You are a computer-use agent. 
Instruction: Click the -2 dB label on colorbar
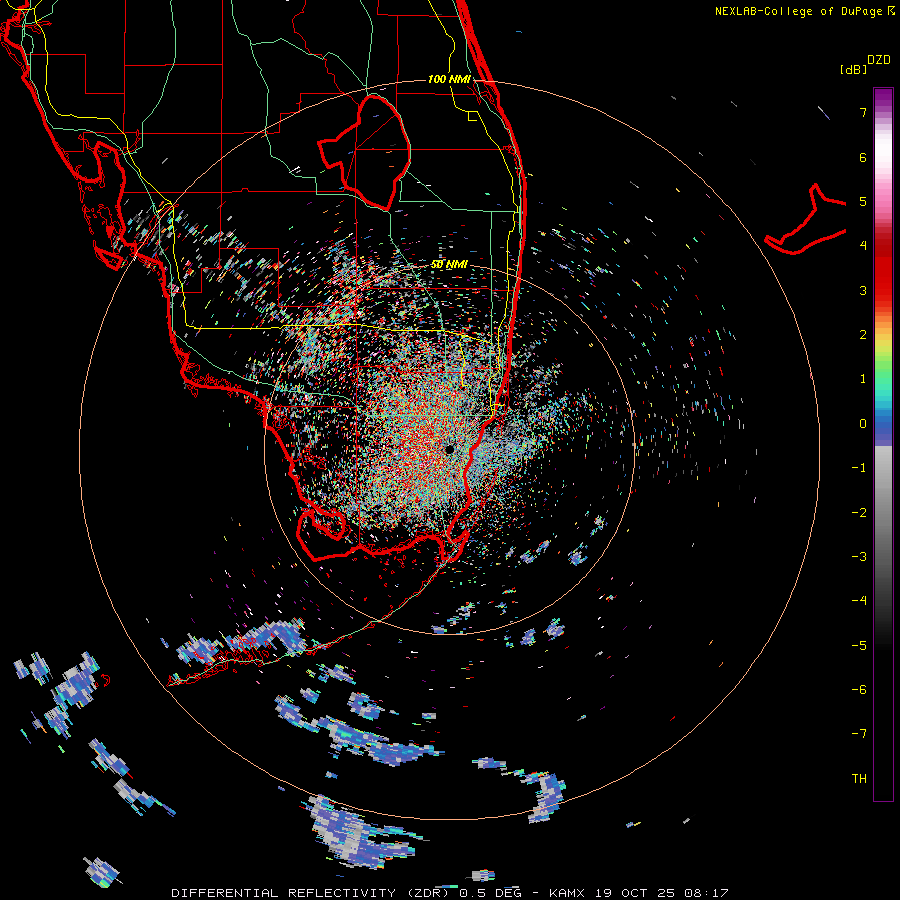[x=859, y=512]
